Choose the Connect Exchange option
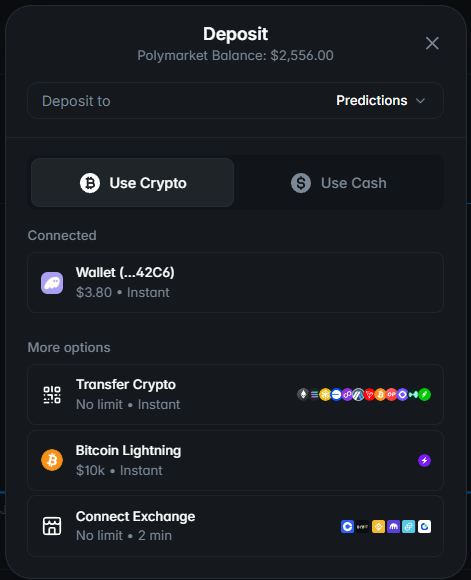This screenshot has width=471, height=580. coord(235,526)
